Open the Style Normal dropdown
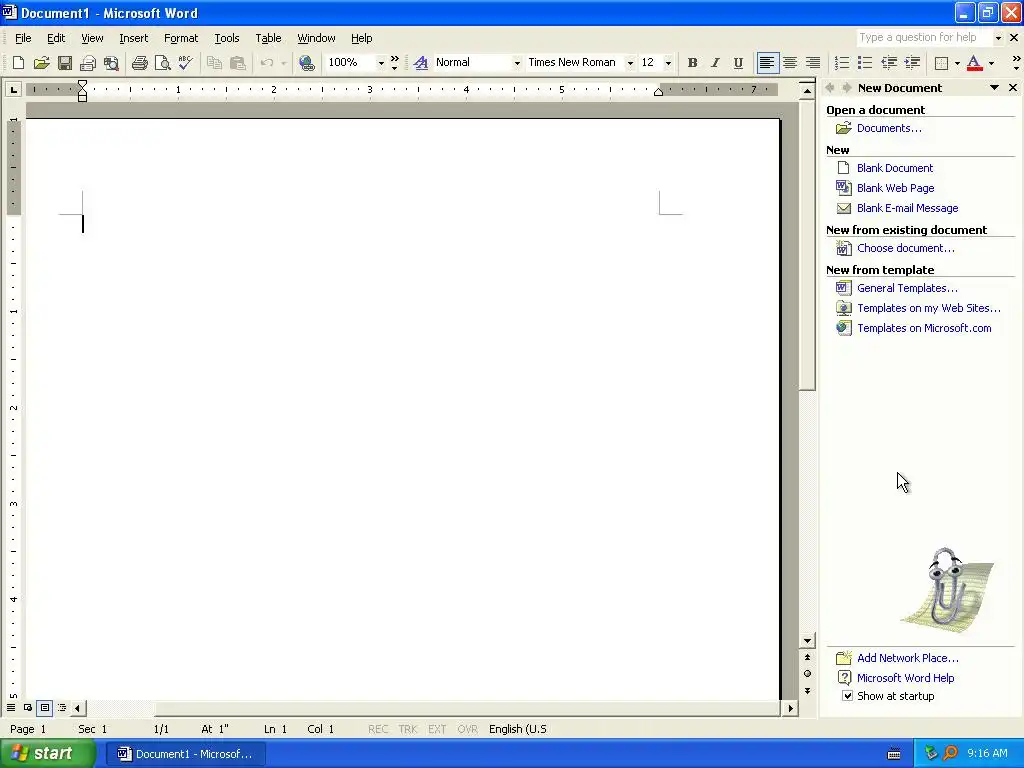1024x768 pixels. 517,63
